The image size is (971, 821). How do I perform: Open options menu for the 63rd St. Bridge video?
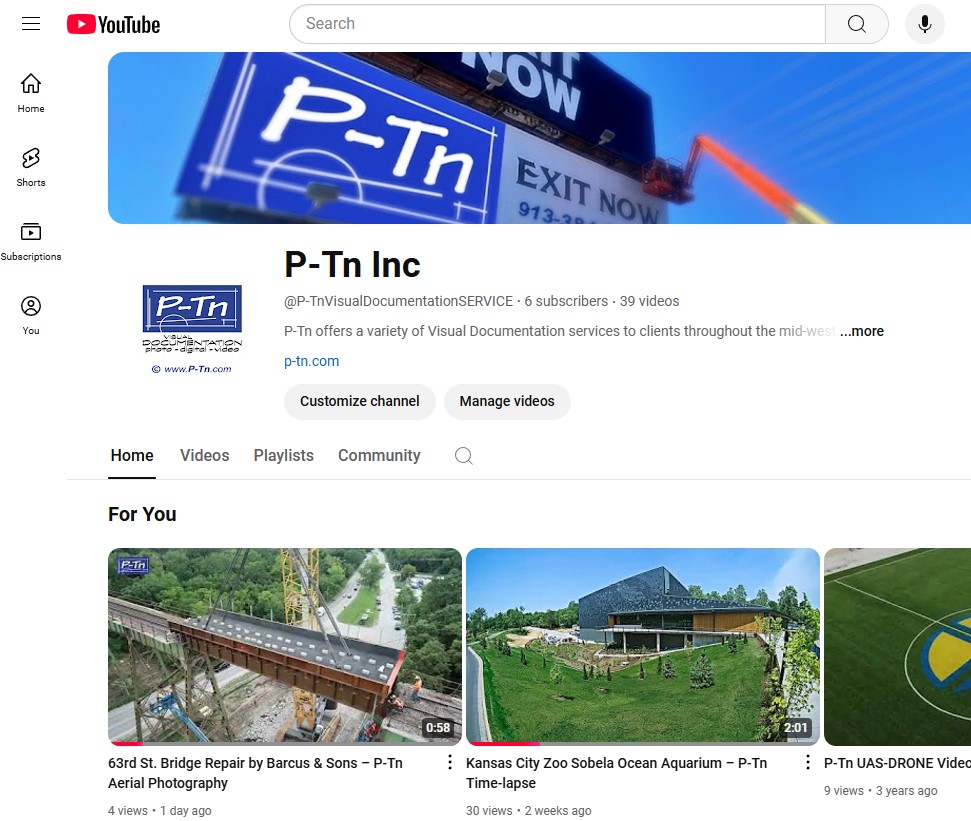(448, 761)
